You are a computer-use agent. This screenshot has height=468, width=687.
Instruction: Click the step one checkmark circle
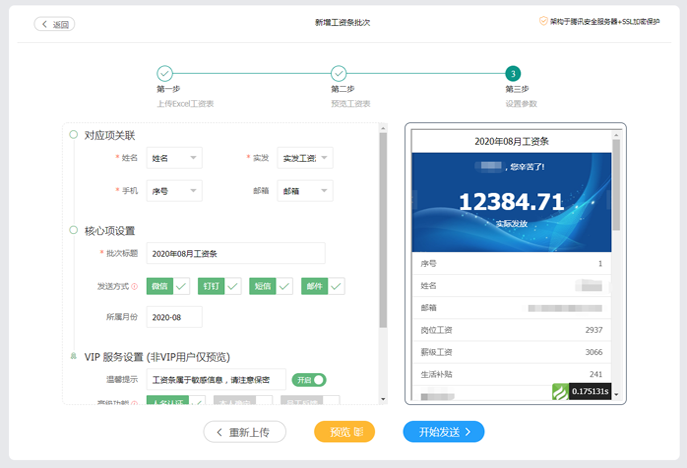tap(165, 73)
